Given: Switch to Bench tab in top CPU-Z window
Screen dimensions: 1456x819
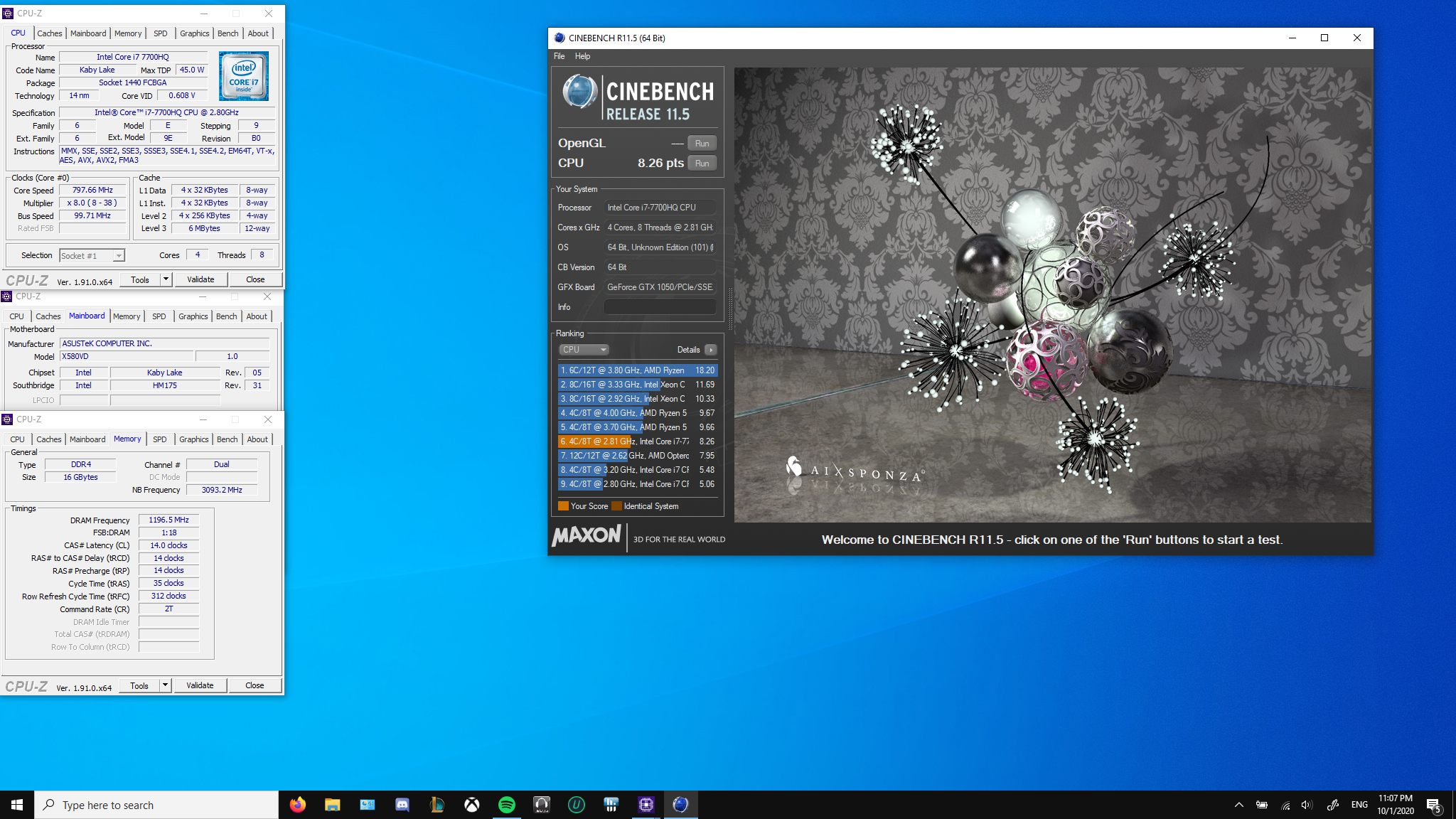Looking at the screenshot, I should coord(227,33).
